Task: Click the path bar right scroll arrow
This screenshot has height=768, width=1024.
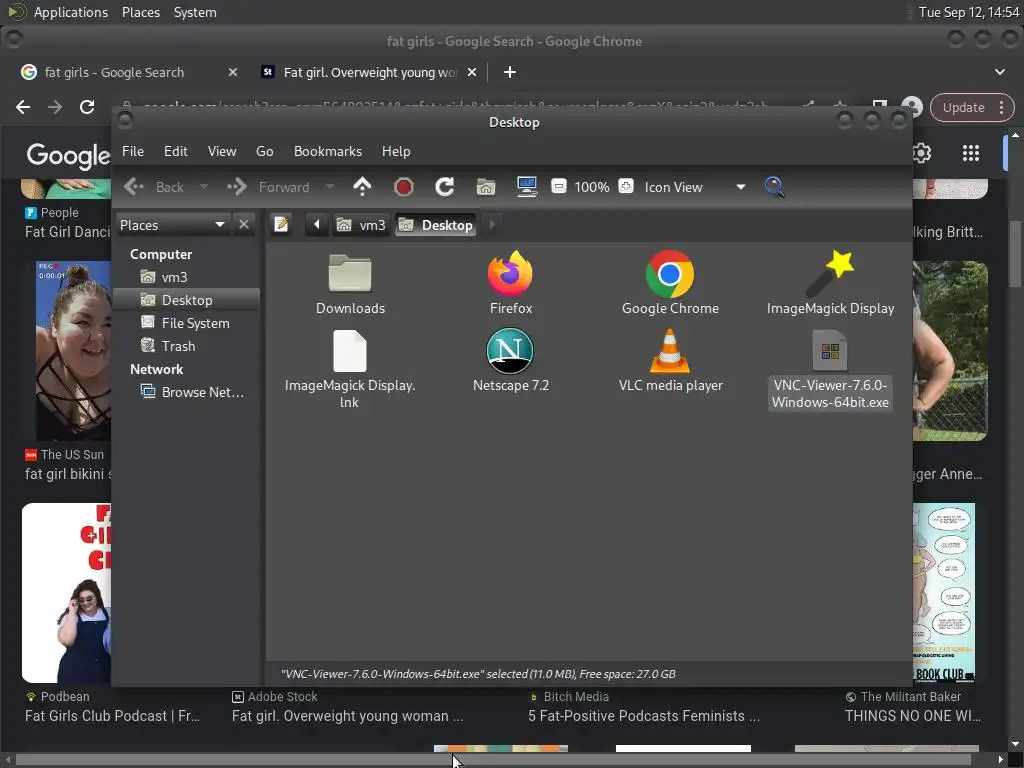Action: coord(492,225)
